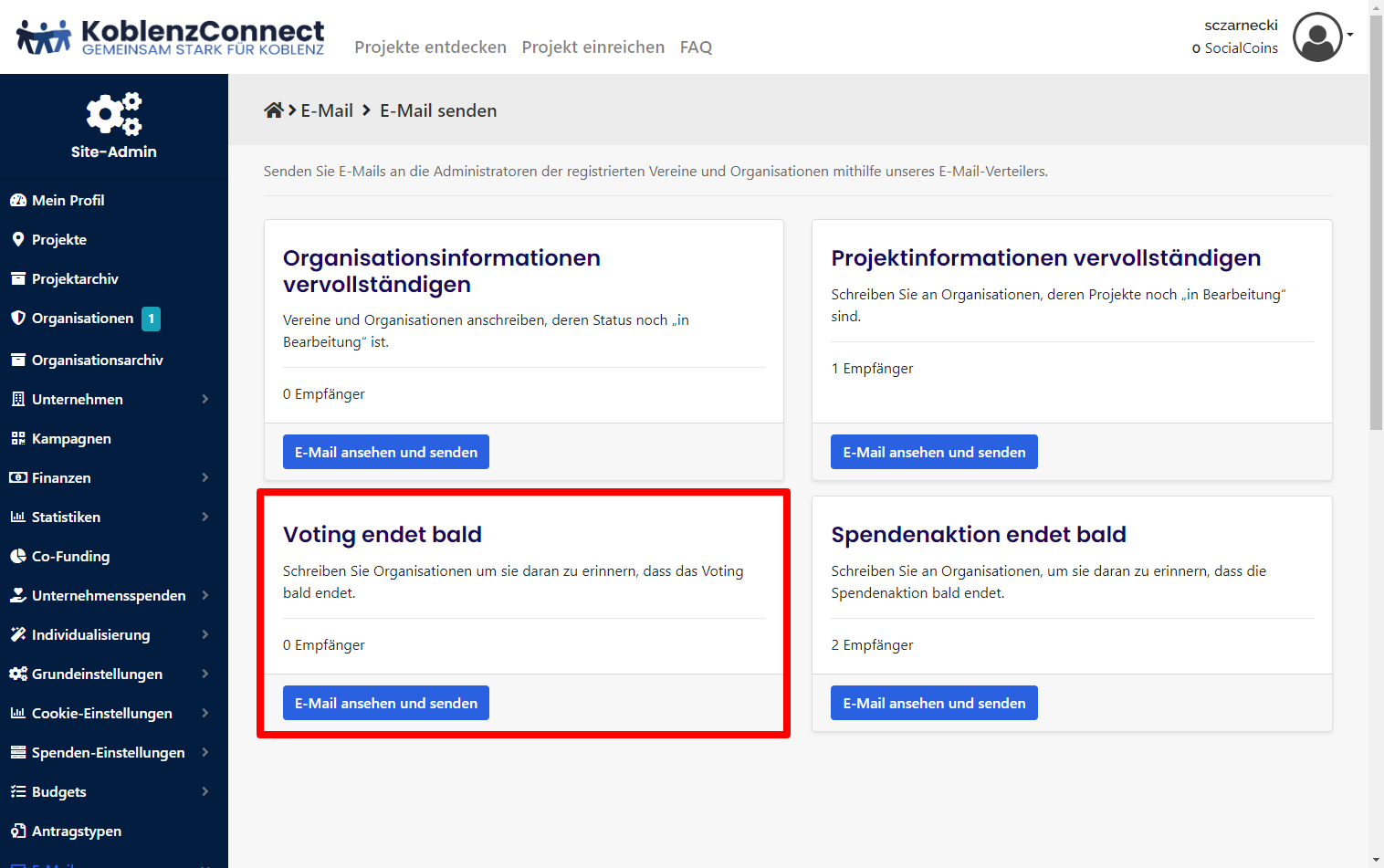Open Organisationen via the shield icon
The height and width of the screenshot is (868, 1384).
(18, 318)
